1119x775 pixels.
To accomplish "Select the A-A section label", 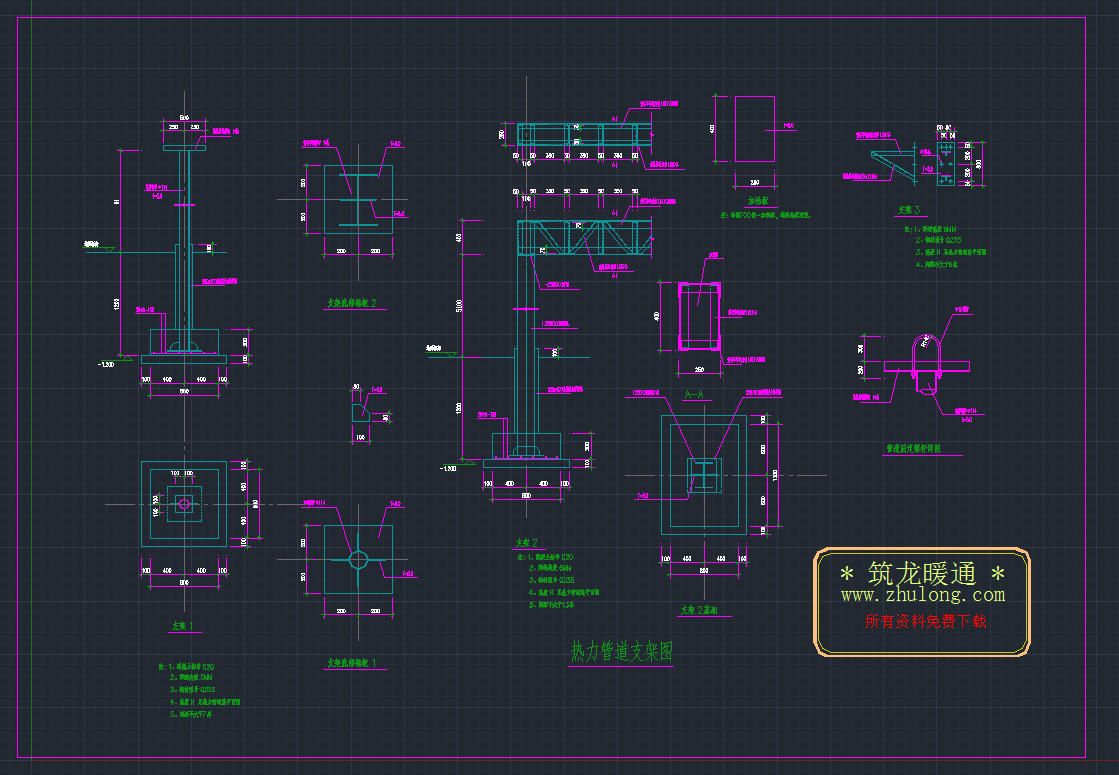I will point(695,396).
